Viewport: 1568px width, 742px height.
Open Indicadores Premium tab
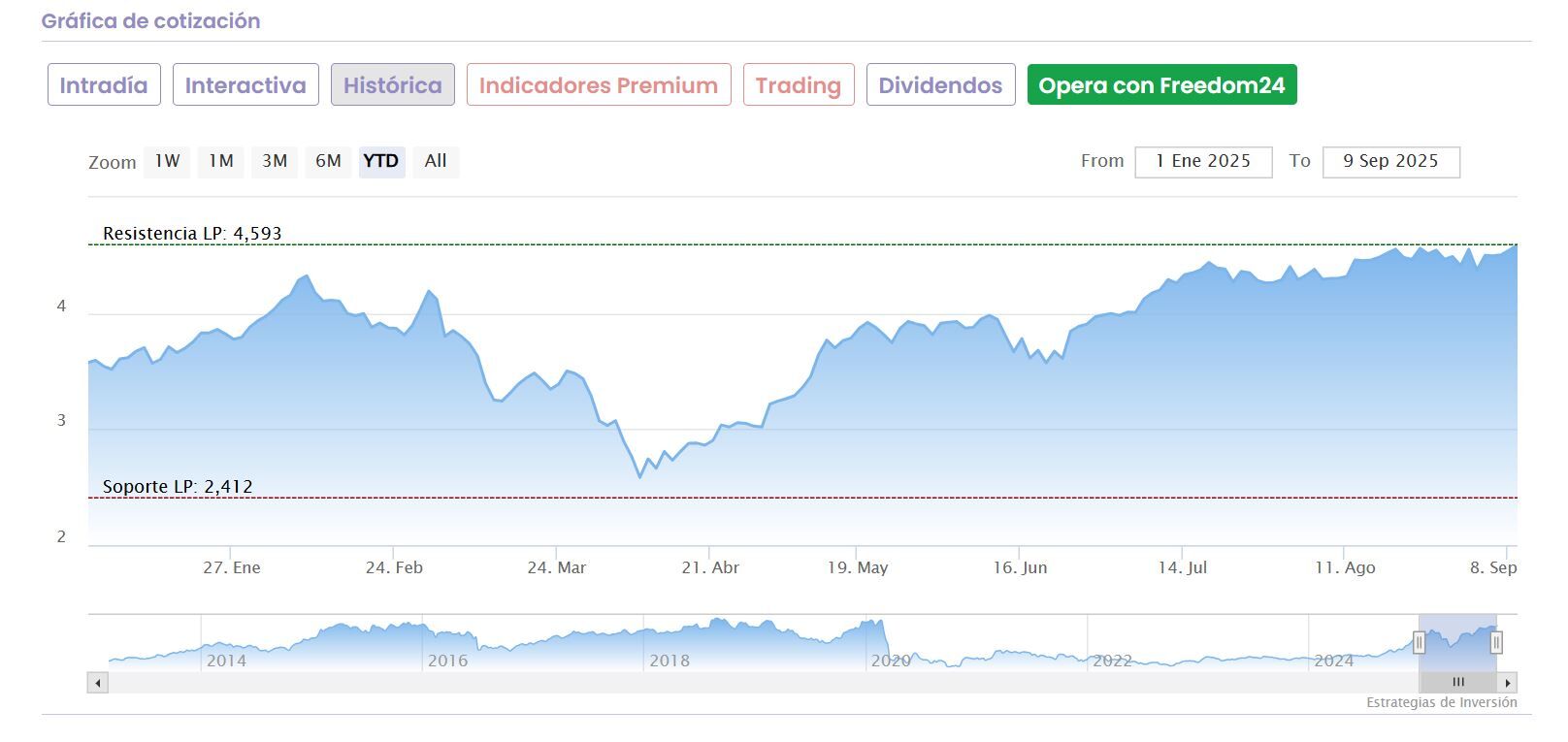[599, 85]
